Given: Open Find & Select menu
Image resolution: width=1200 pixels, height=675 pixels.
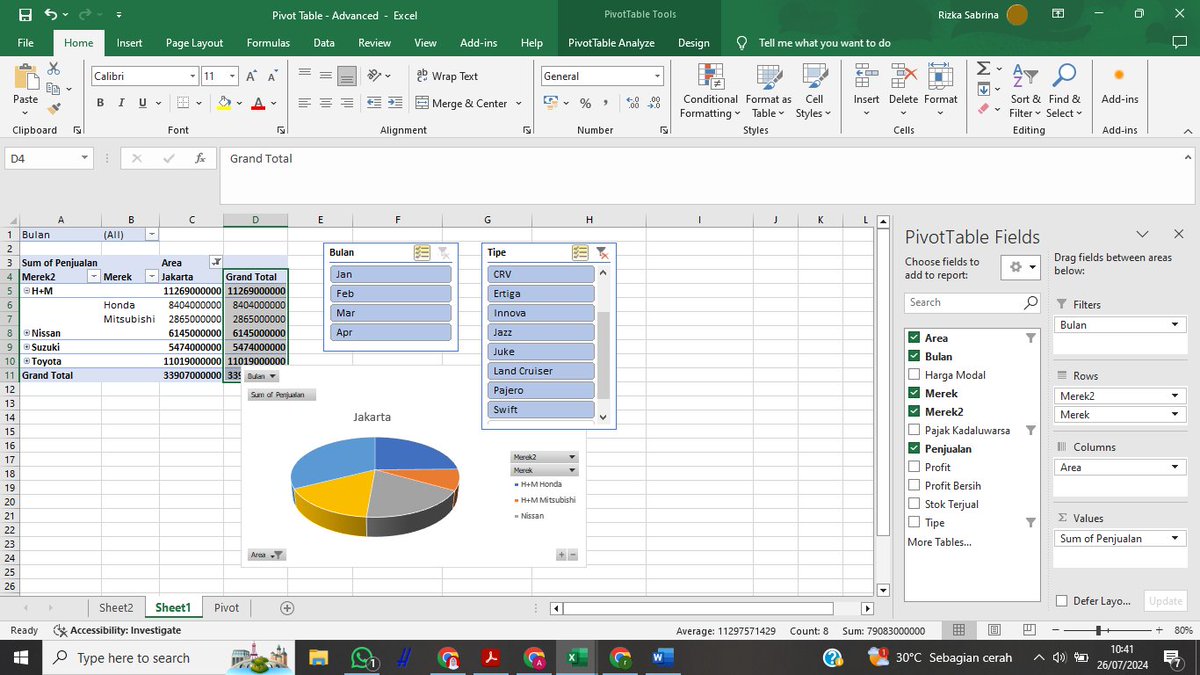Looking at the screenshot, I should (x=1064, y=91).
